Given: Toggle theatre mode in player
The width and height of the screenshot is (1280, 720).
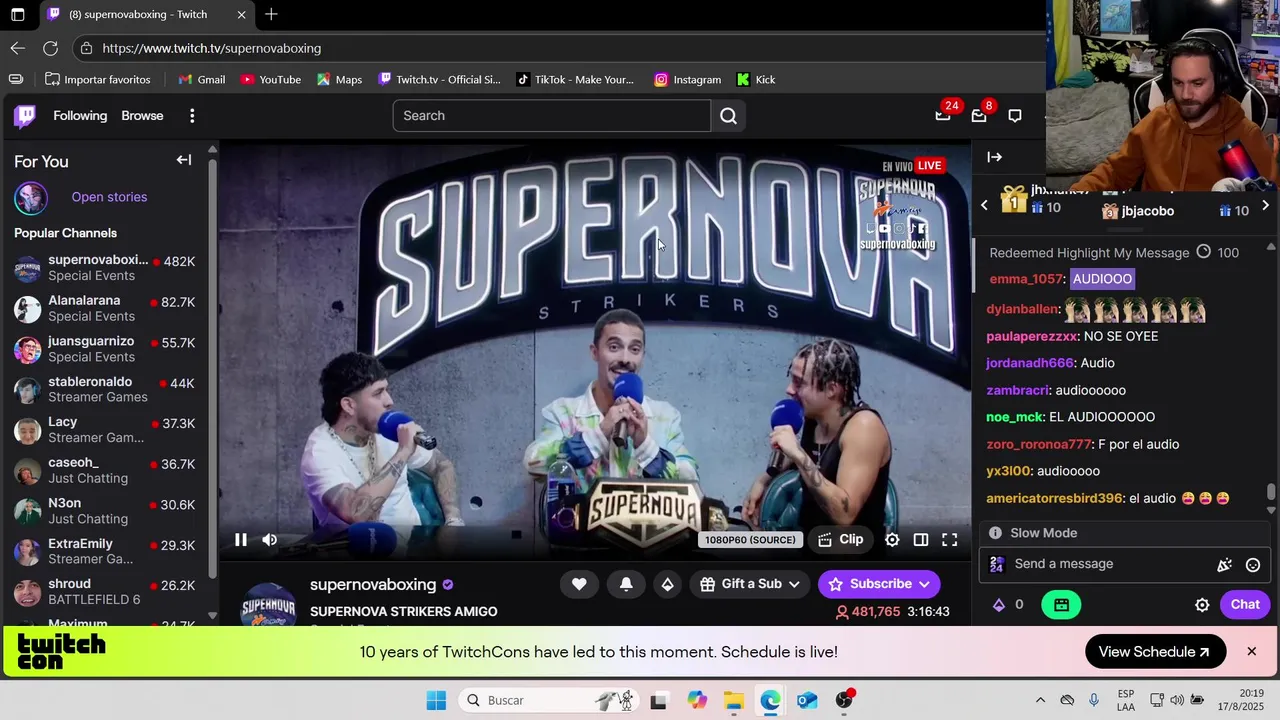Looking at the screenshot, I should coord(921,540).
